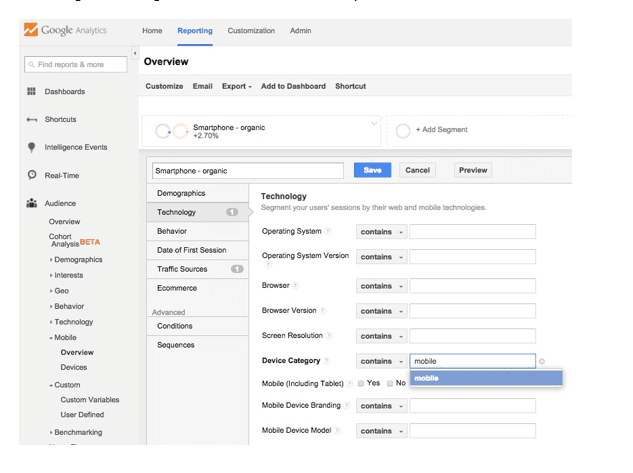Image resolution: width=633 pixels, height=473 pixels.
Task: Tick the Yes checkbox for Mobile (Including Tablet)
Action: [x=361, y=383]
